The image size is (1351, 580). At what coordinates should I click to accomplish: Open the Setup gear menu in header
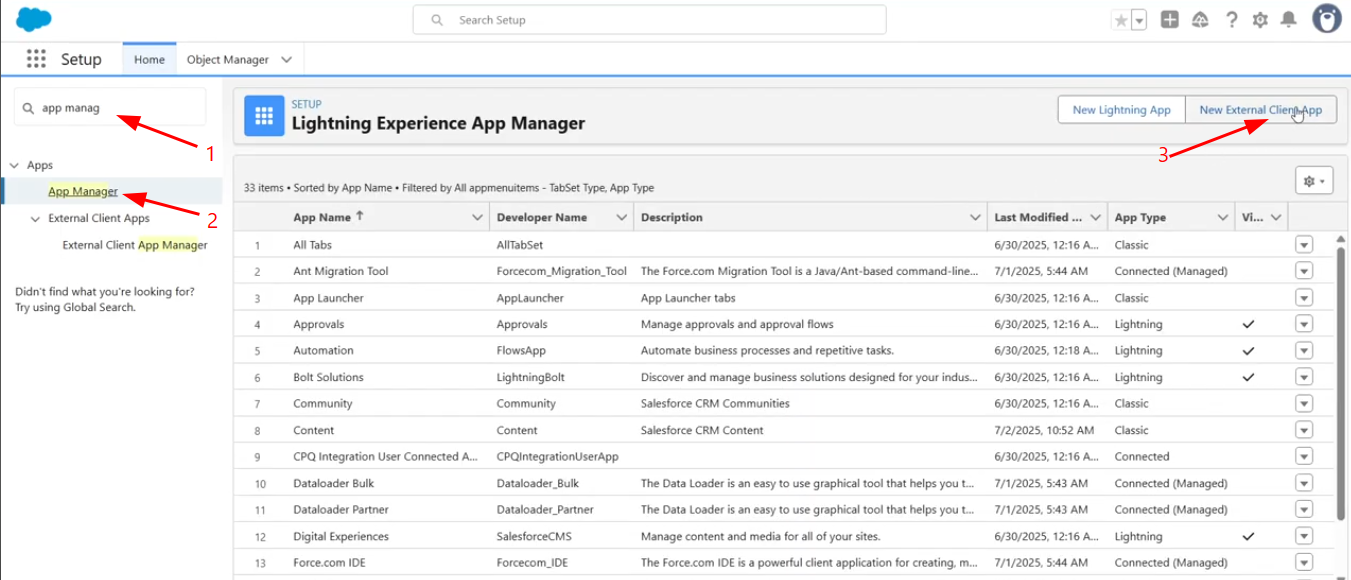(x=1260, y=20)
